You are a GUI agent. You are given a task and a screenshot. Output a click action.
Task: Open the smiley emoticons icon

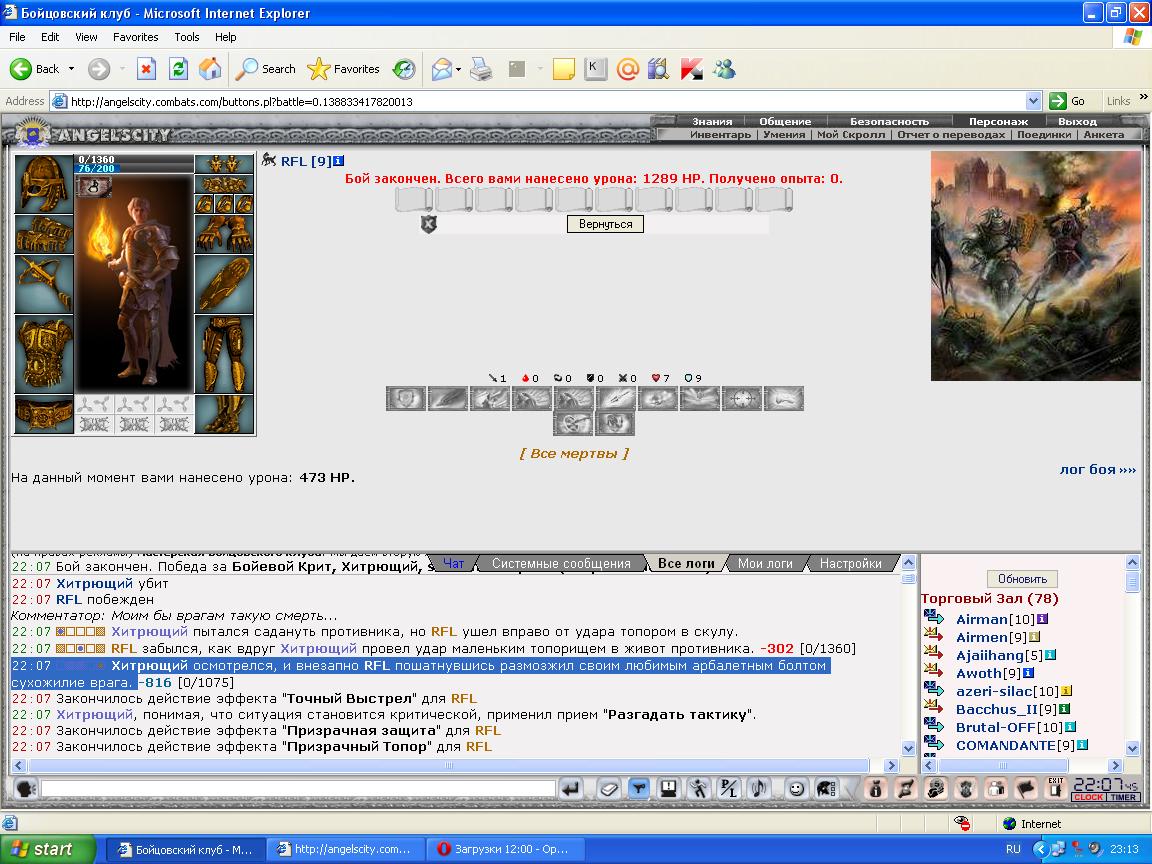point(796,789)
